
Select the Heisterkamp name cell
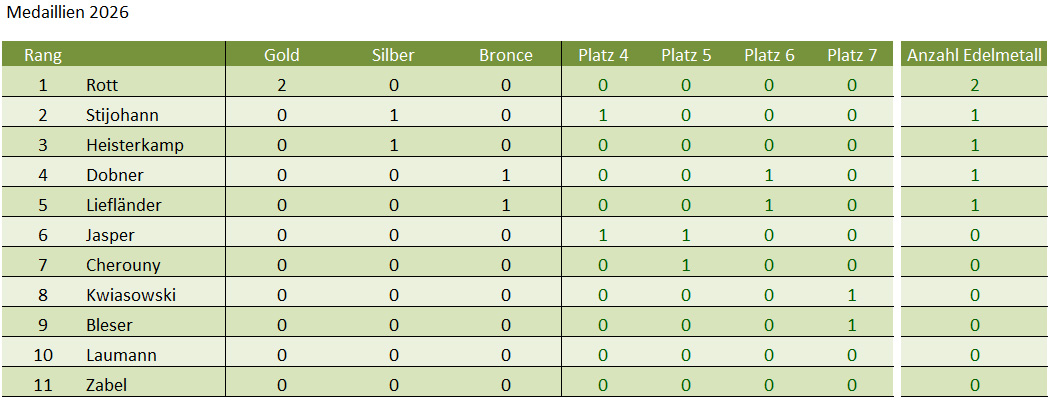(x=135, y=145)
